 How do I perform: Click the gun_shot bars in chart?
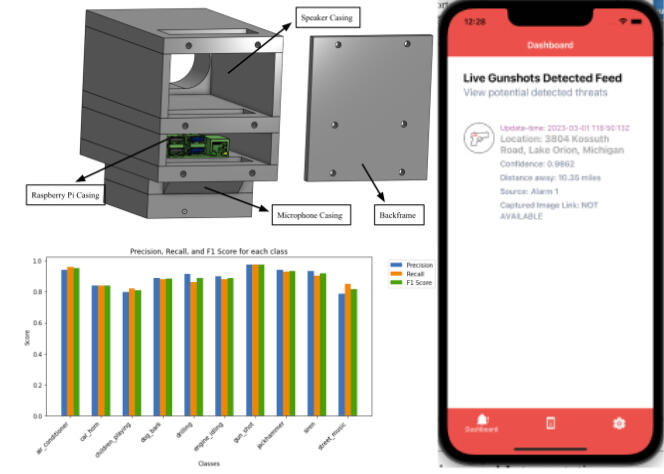(255, 340)
